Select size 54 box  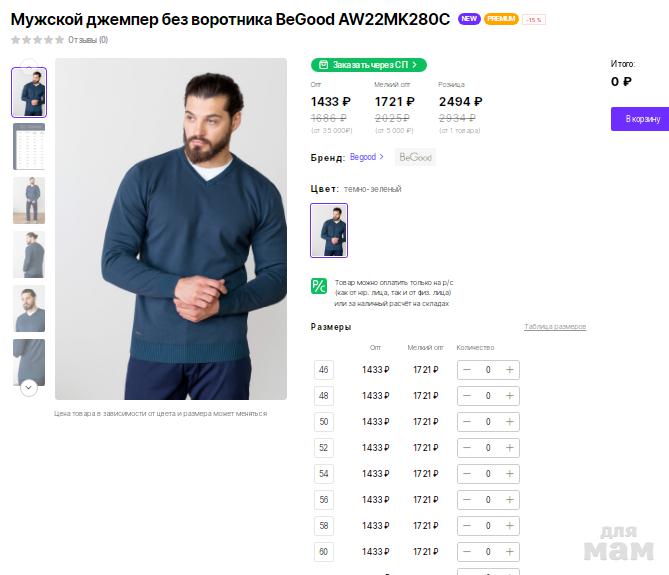pyautogui.click(x=323, y=474)
